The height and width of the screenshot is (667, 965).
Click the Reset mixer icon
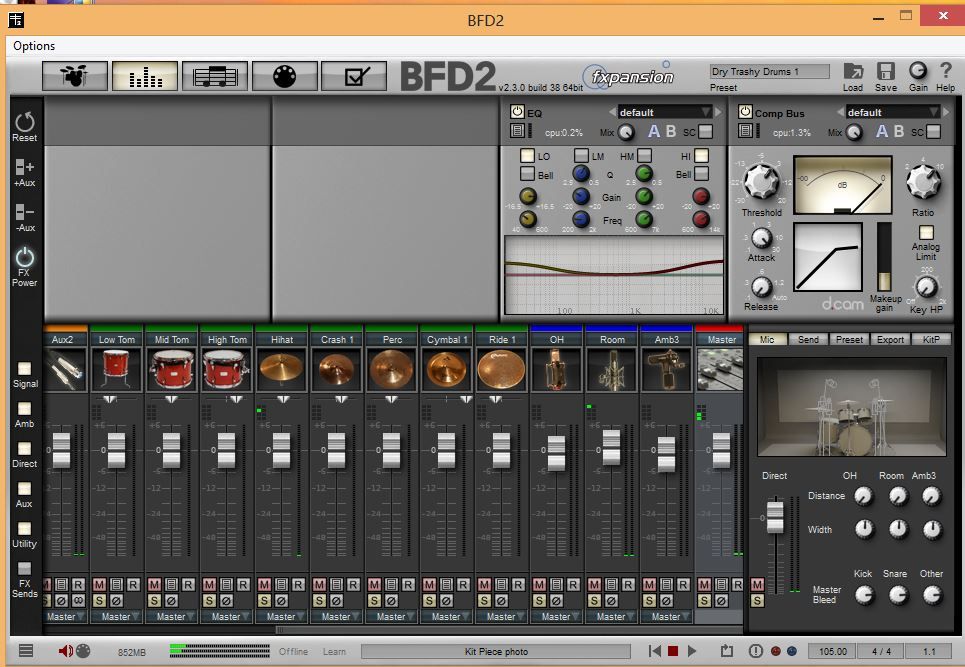tap(25, 122)
